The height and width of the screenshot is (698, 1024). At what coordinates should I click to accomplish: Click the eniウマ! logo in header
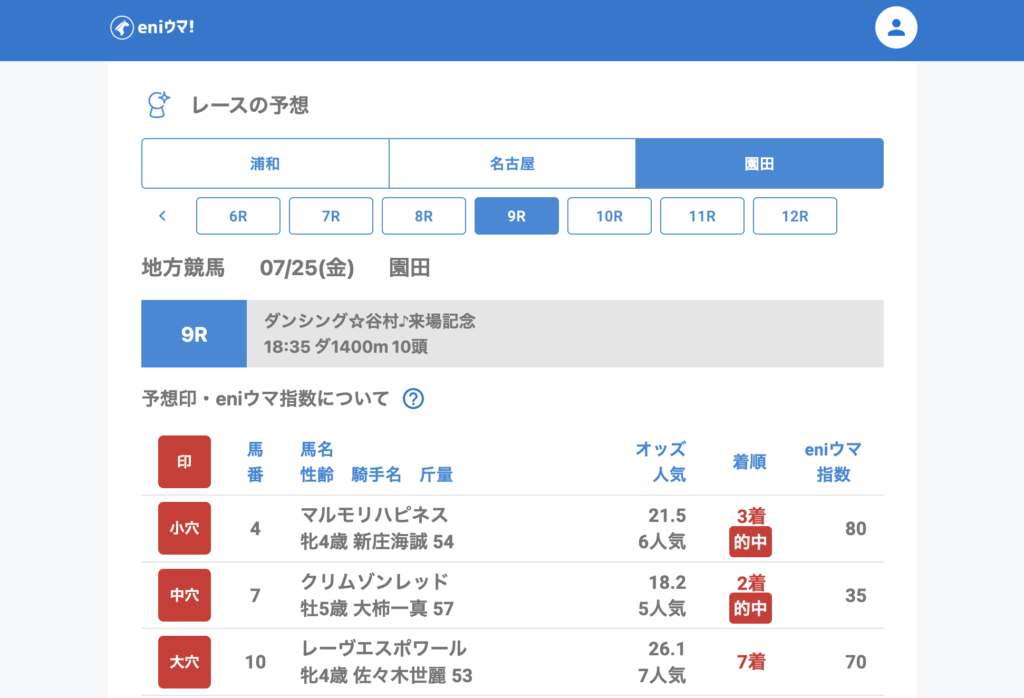(152, 27)
